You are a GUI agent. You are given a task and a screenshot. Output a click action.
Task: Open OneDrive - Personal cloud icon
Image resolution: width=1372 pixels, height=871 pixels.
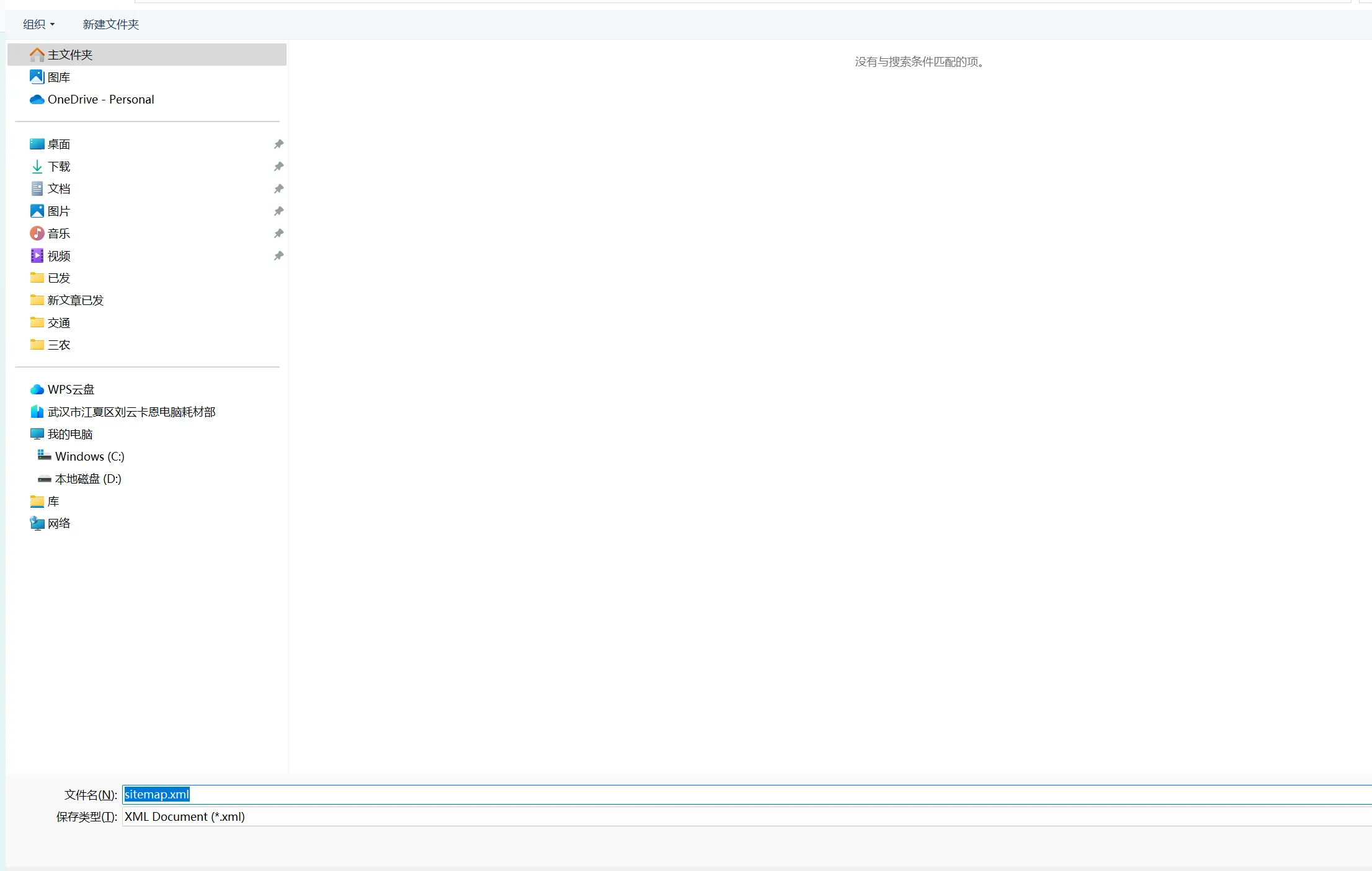click(37, 99)
